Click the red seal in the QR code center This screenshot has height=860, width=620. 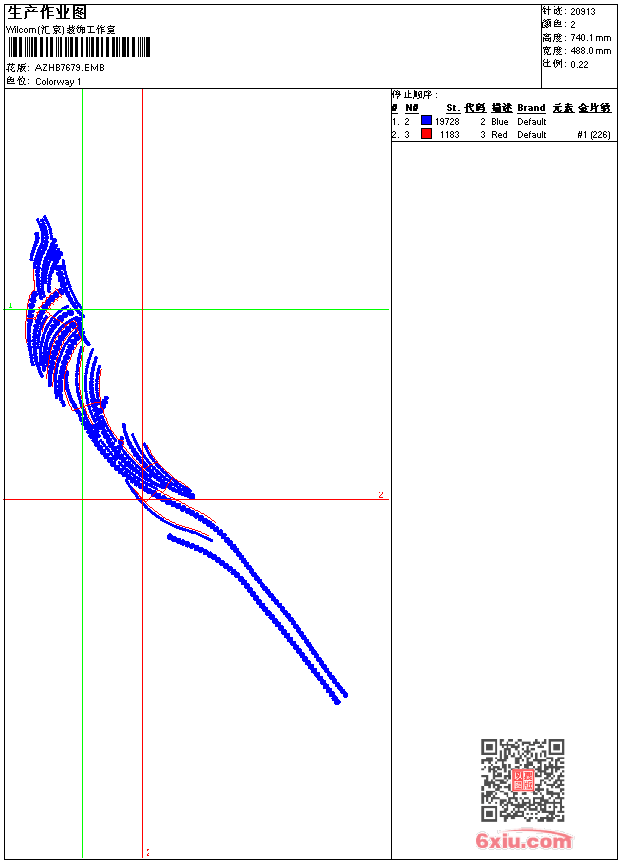click(522, 781)
